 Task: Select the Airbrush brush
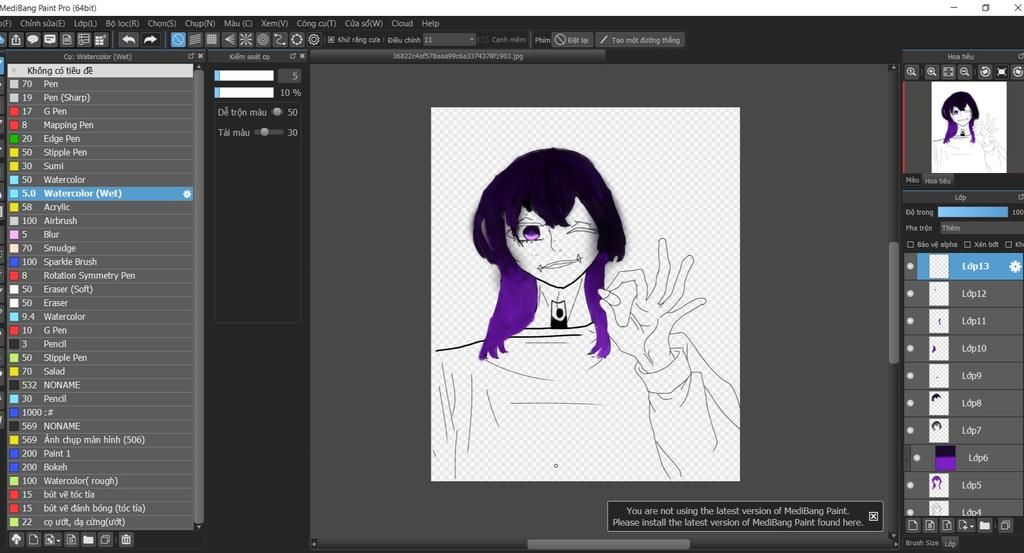(x=101, y=221)
